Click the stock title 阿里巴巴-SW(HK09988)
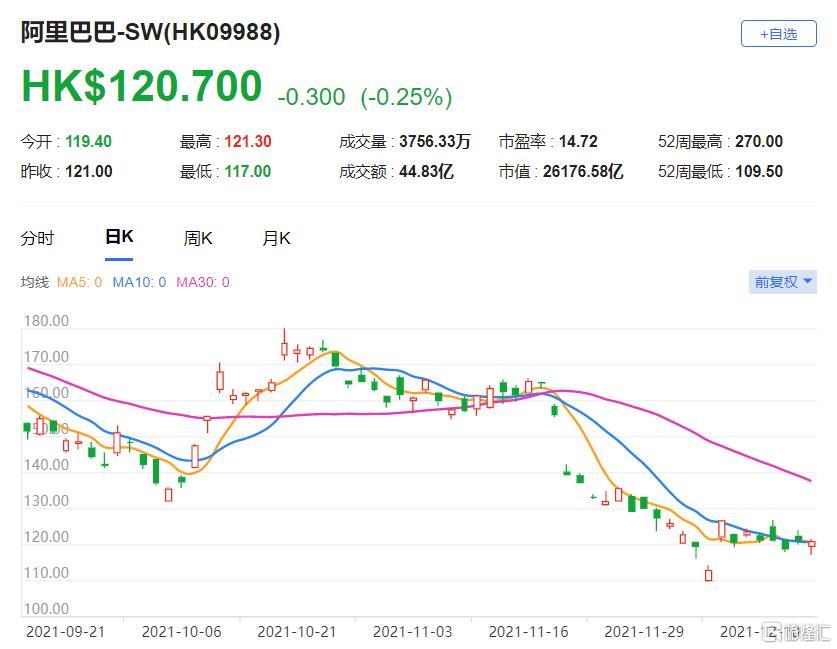 pos(151,33)
